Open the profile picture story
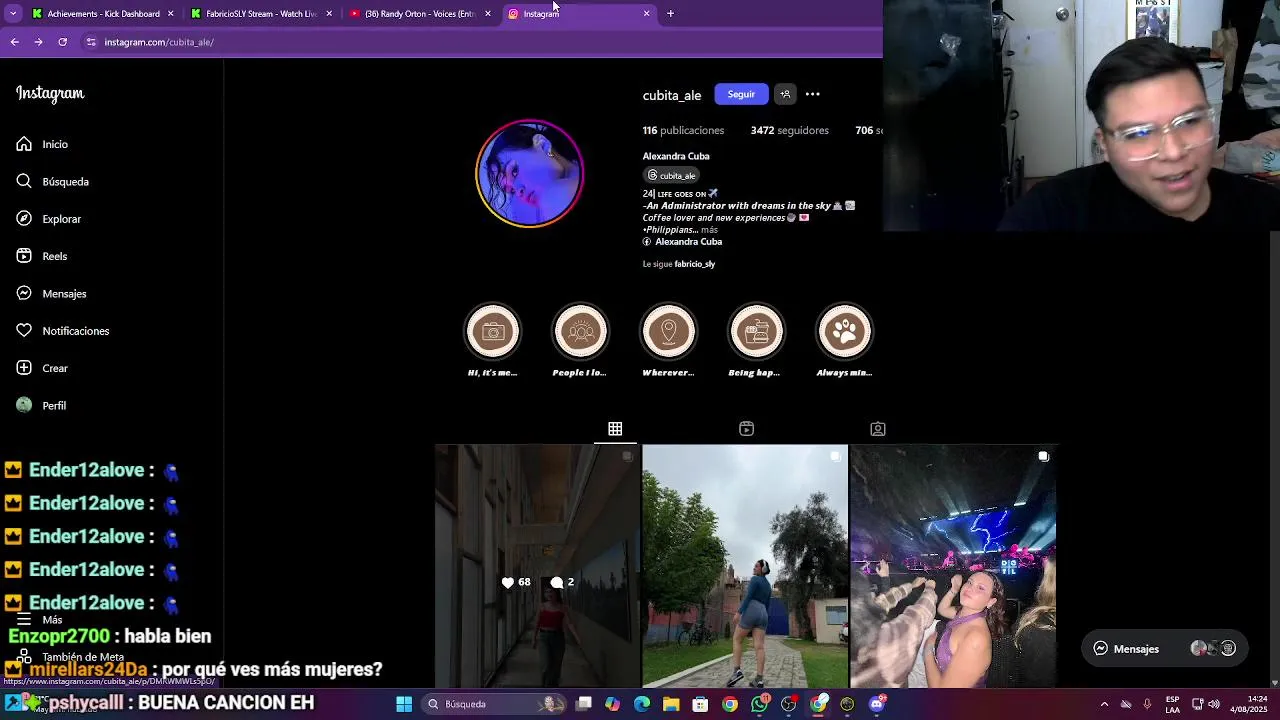1280x720 pixels. point(529,174)
